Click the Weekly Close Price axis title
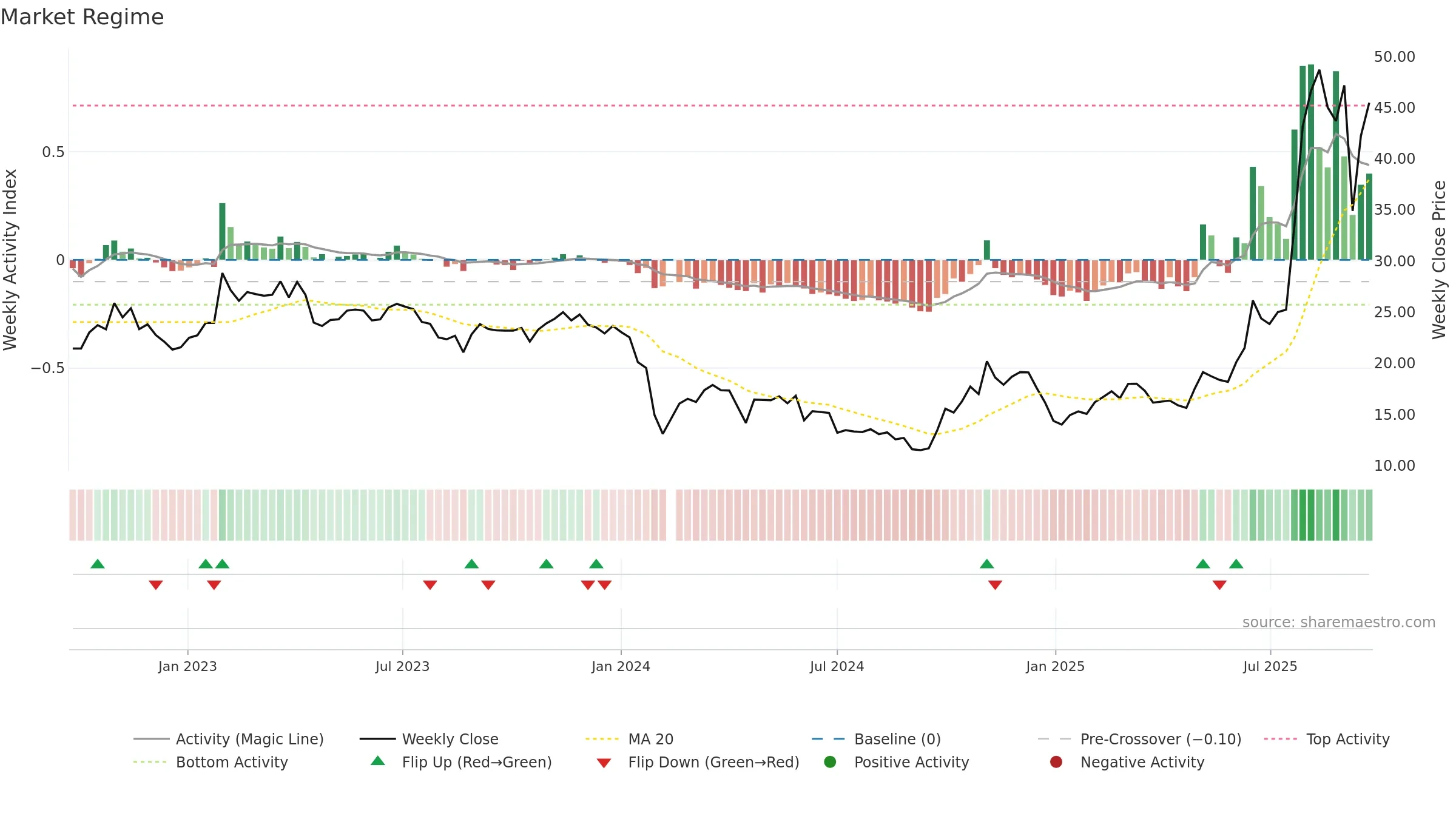 tap(1439, 260)
